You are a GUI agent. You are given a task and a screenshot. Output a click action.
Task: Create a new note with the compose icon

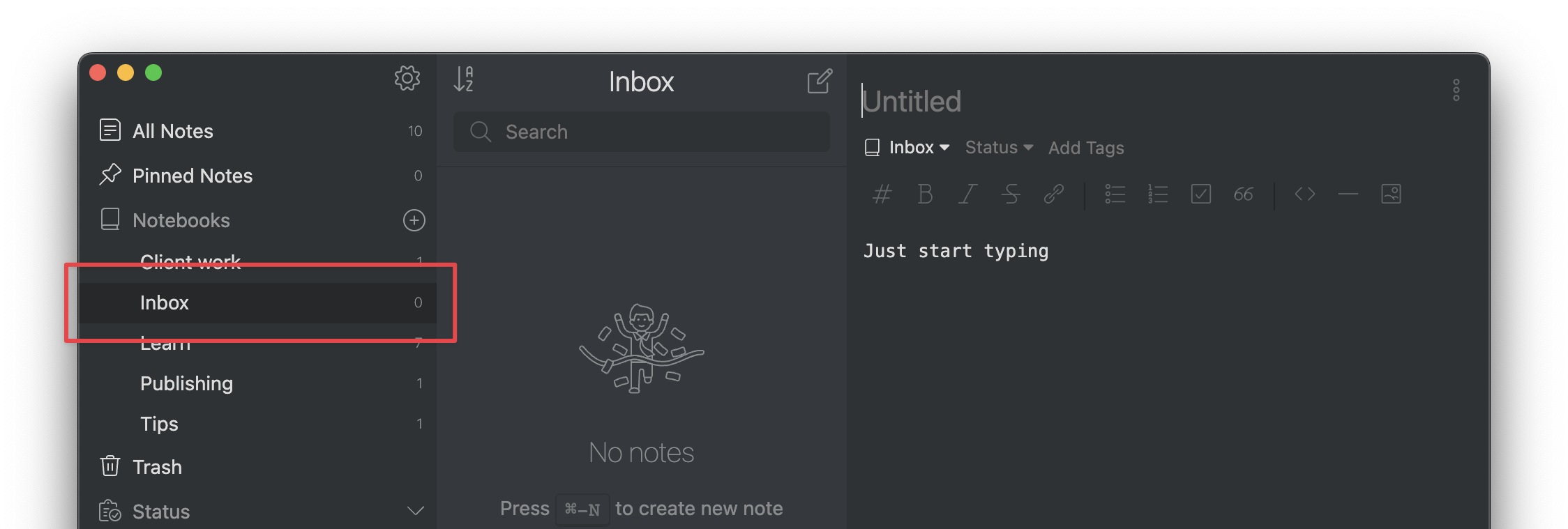[820, 81]
